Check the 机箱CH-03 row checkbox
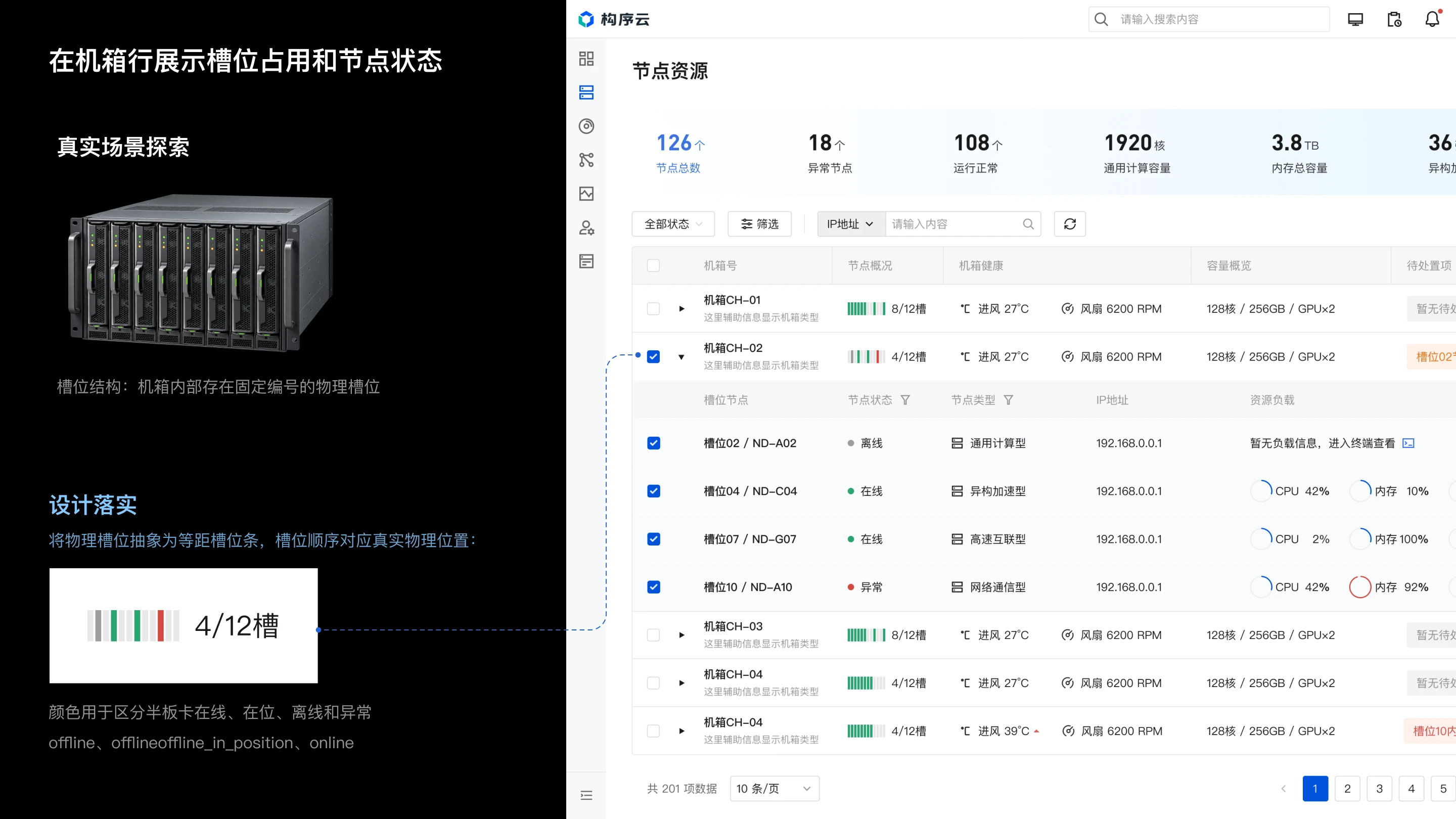The width and height of the screenshot is (1456, 819). (x=653, y=635)
